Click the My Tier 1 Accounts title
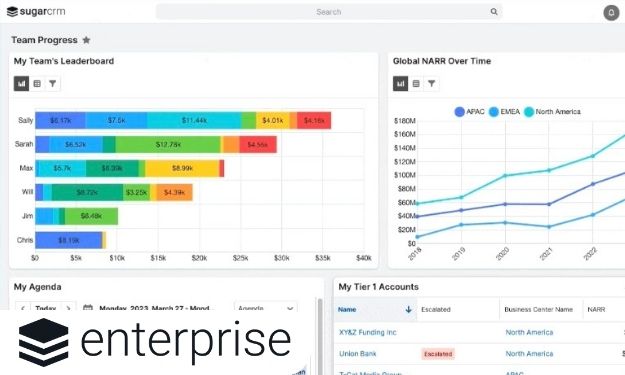 coord(378,287)
